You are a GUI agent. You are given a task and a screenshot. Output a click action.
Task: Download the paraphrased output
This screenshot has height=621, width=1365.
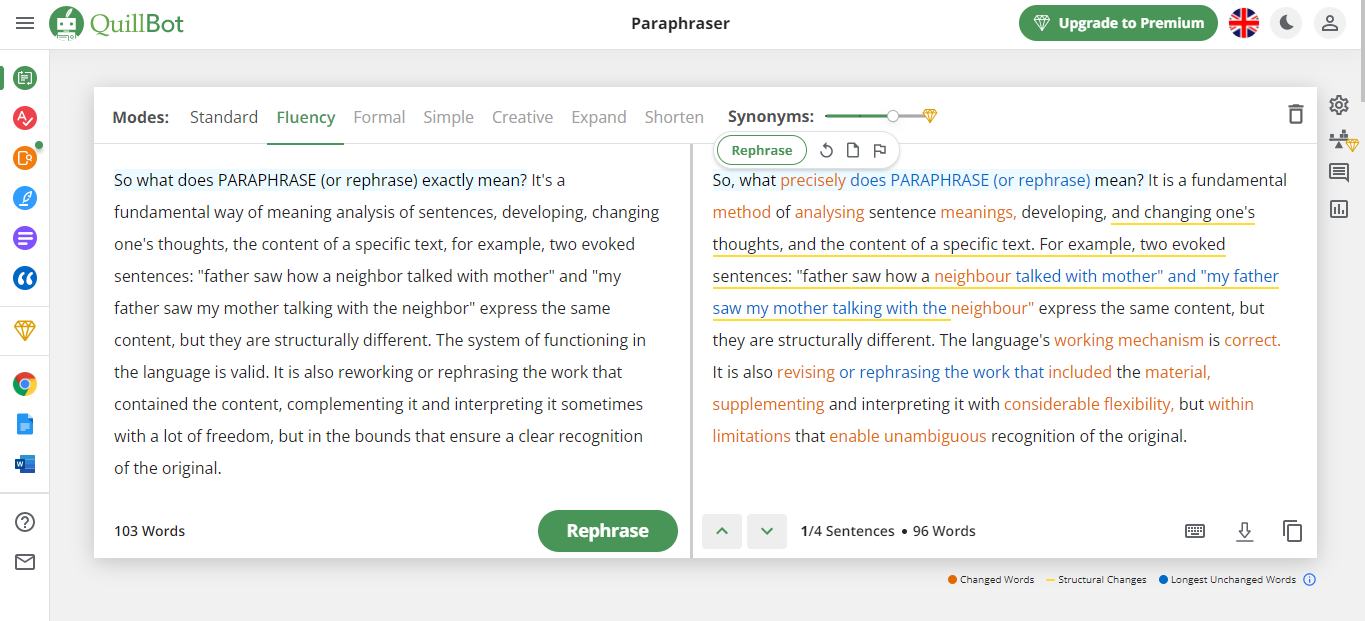(1244, 531)
